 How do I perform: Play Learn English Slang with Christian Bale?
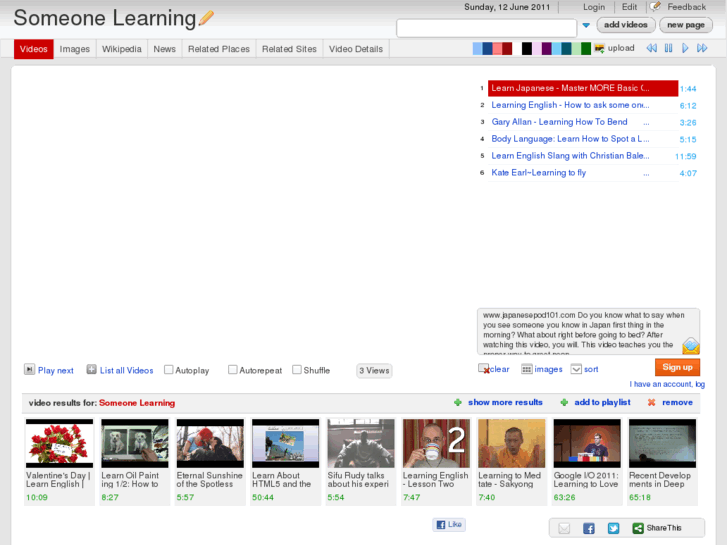[570, 156]
